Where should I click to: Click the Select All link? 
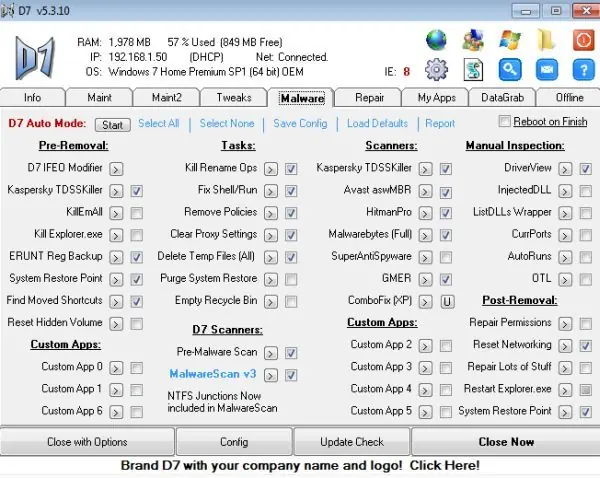click(x=159, y=123)
